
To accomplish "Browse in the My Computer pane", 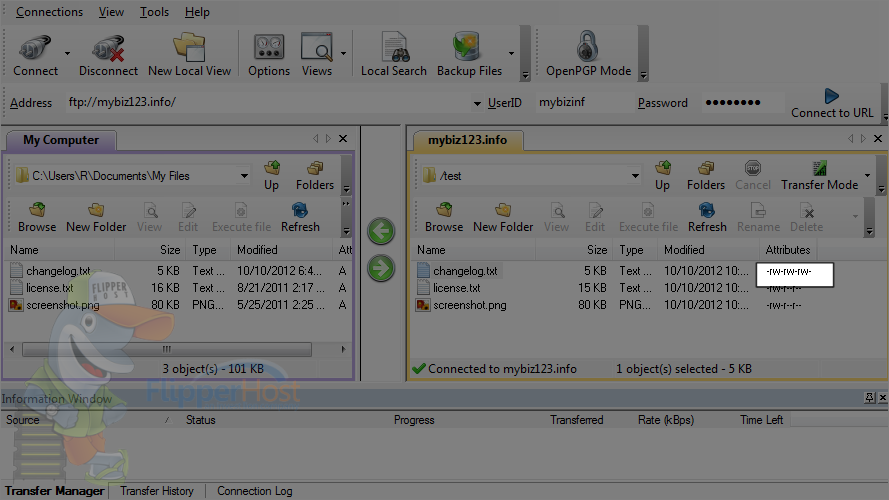I will click(x=37, y=218).
